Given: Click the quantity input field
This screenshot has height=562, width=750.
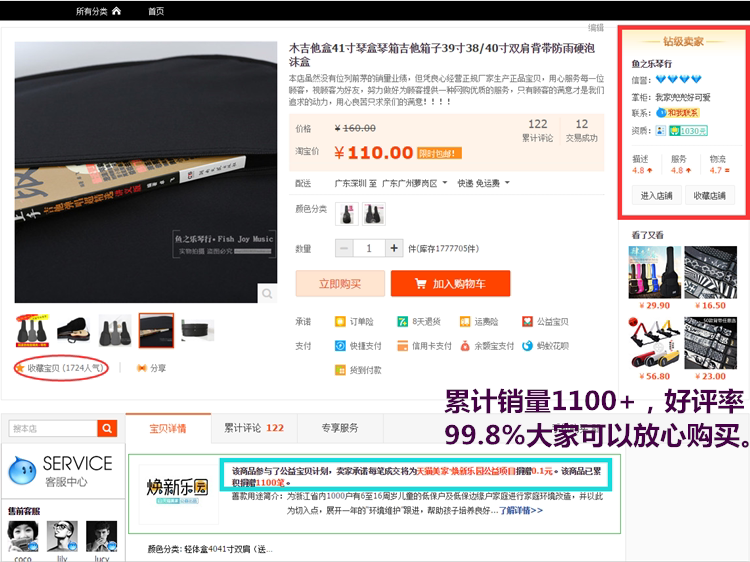Looking at the screenshot, I should [x=369, y=248].
